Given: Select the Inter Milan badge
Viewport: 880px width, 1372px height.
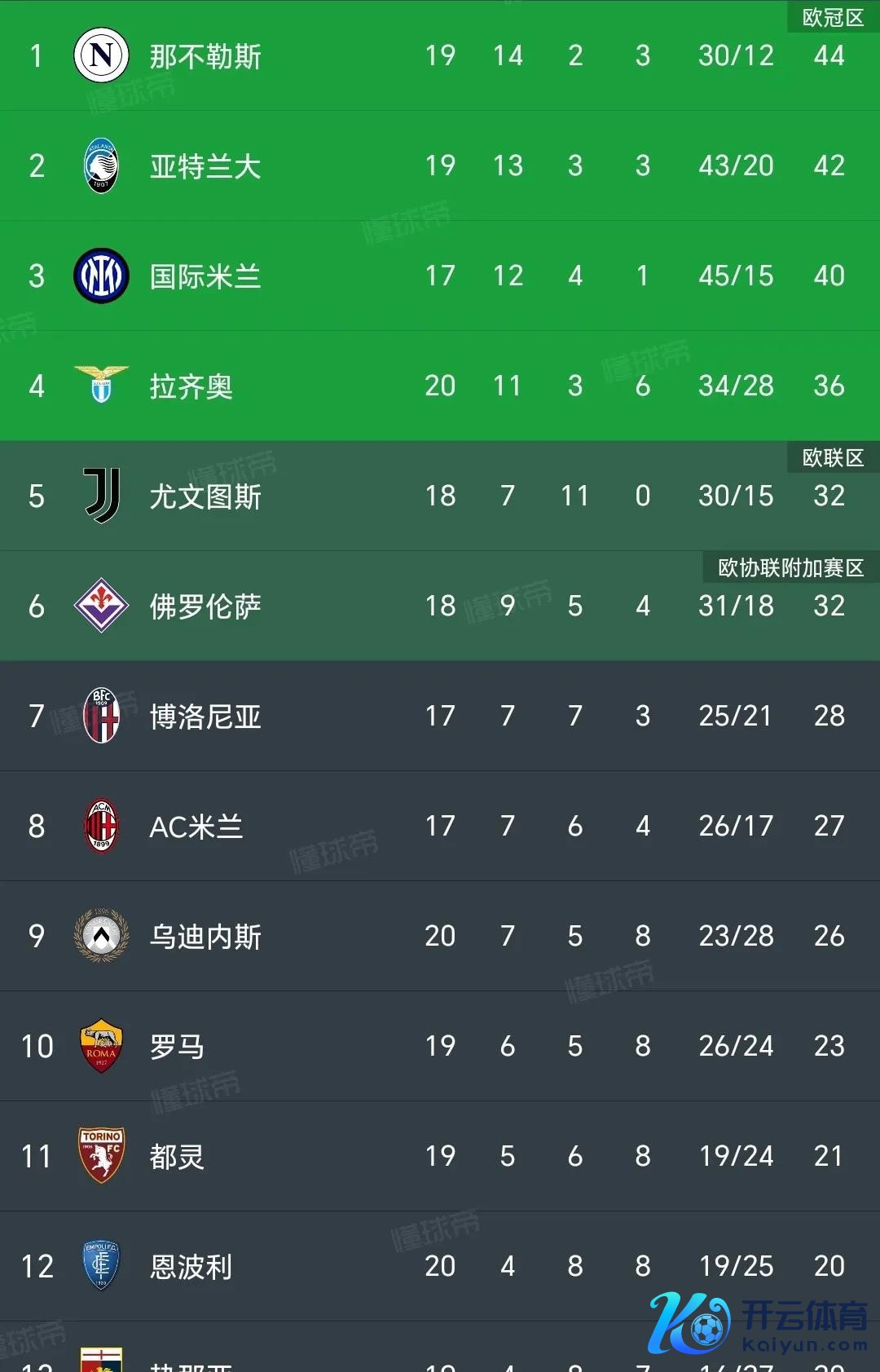Looking at the screenshot, I should pos(101,276).
